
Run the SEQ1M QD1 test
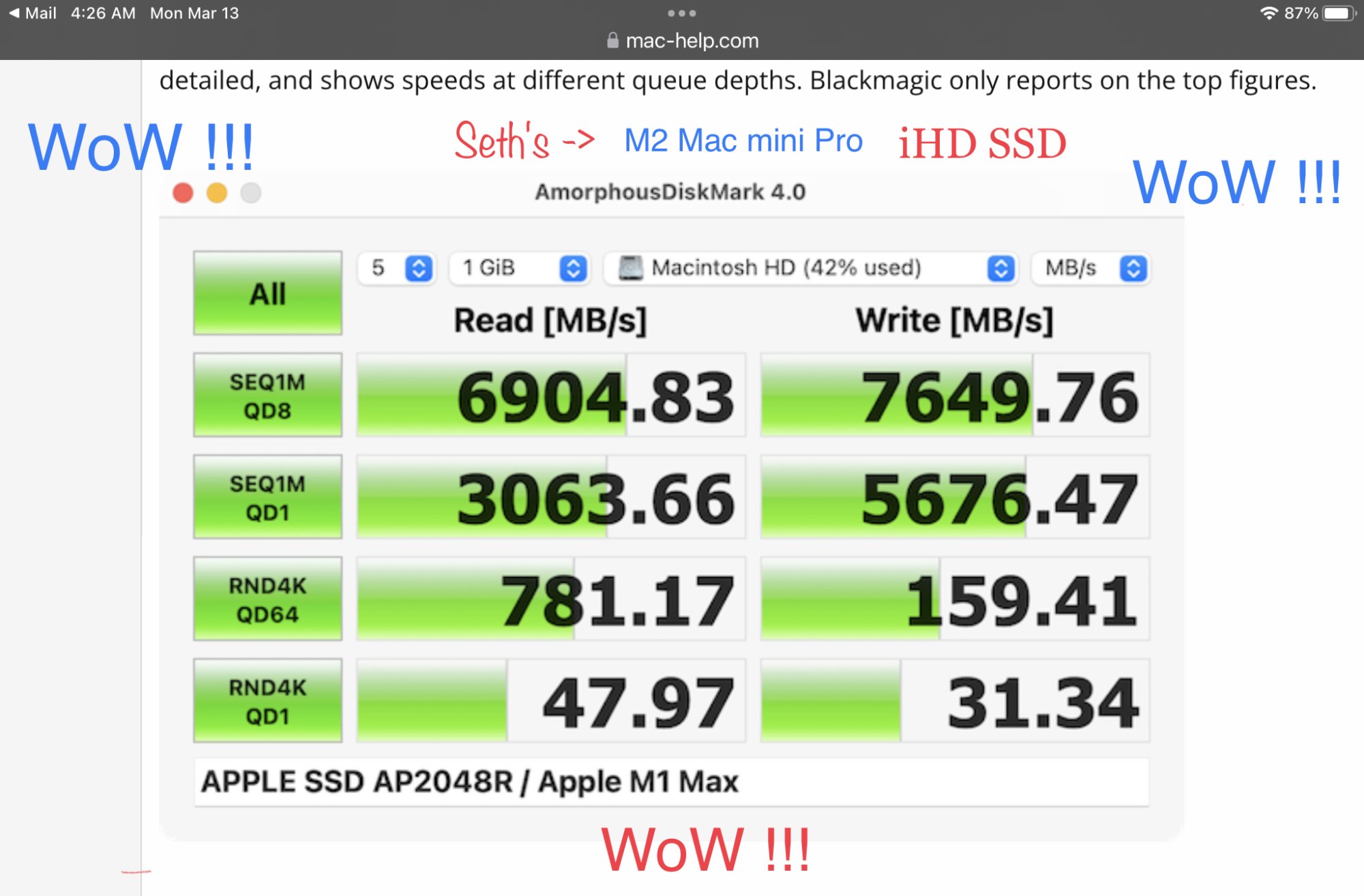(x=267, y=497)
